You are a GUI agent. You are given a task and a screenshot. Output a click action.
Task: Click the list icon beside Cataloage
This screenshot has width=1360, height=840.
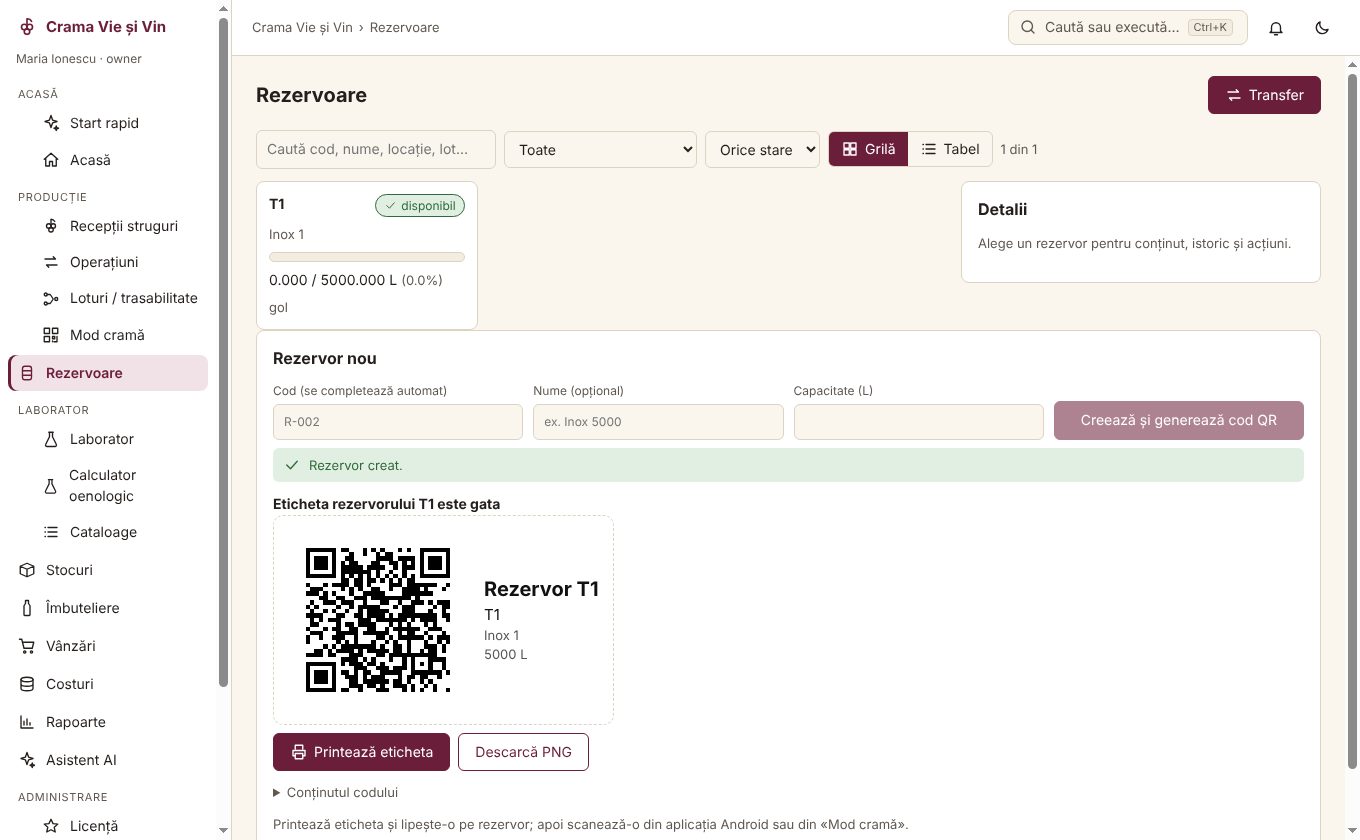coord(51,532)
